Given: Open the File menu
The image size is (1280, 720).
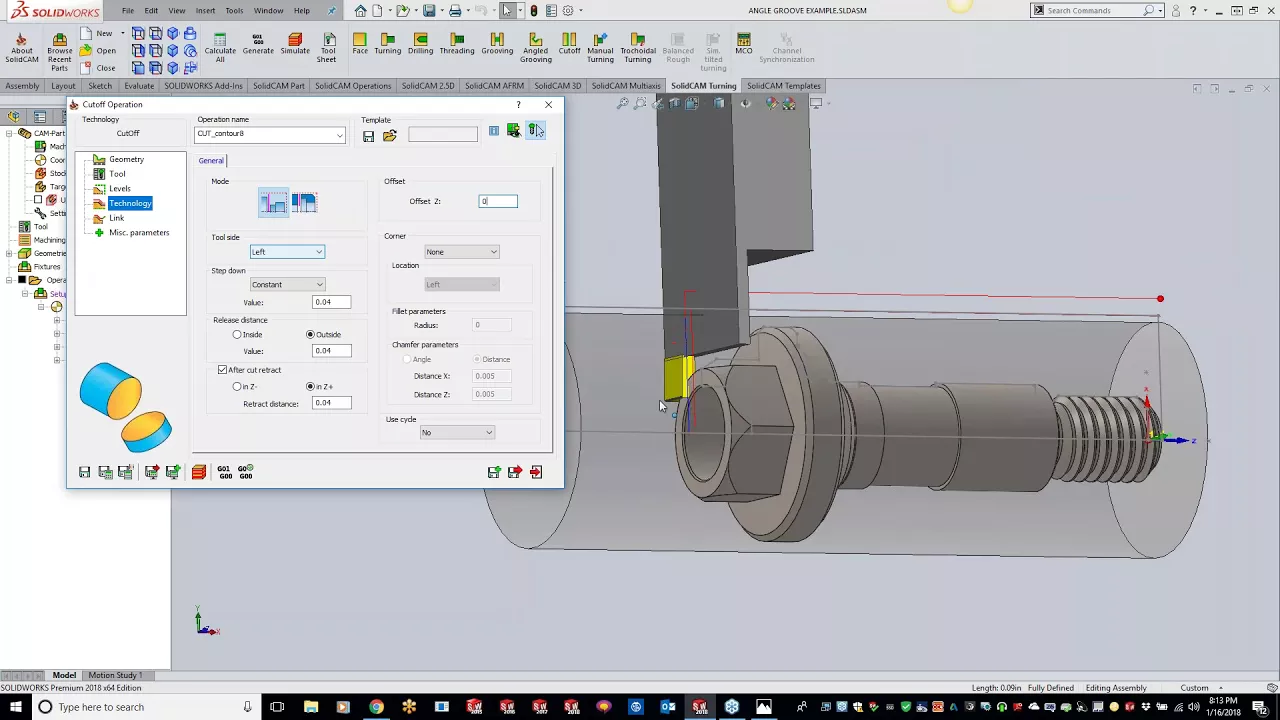Looking at the screenshot, I should (128, 10).
